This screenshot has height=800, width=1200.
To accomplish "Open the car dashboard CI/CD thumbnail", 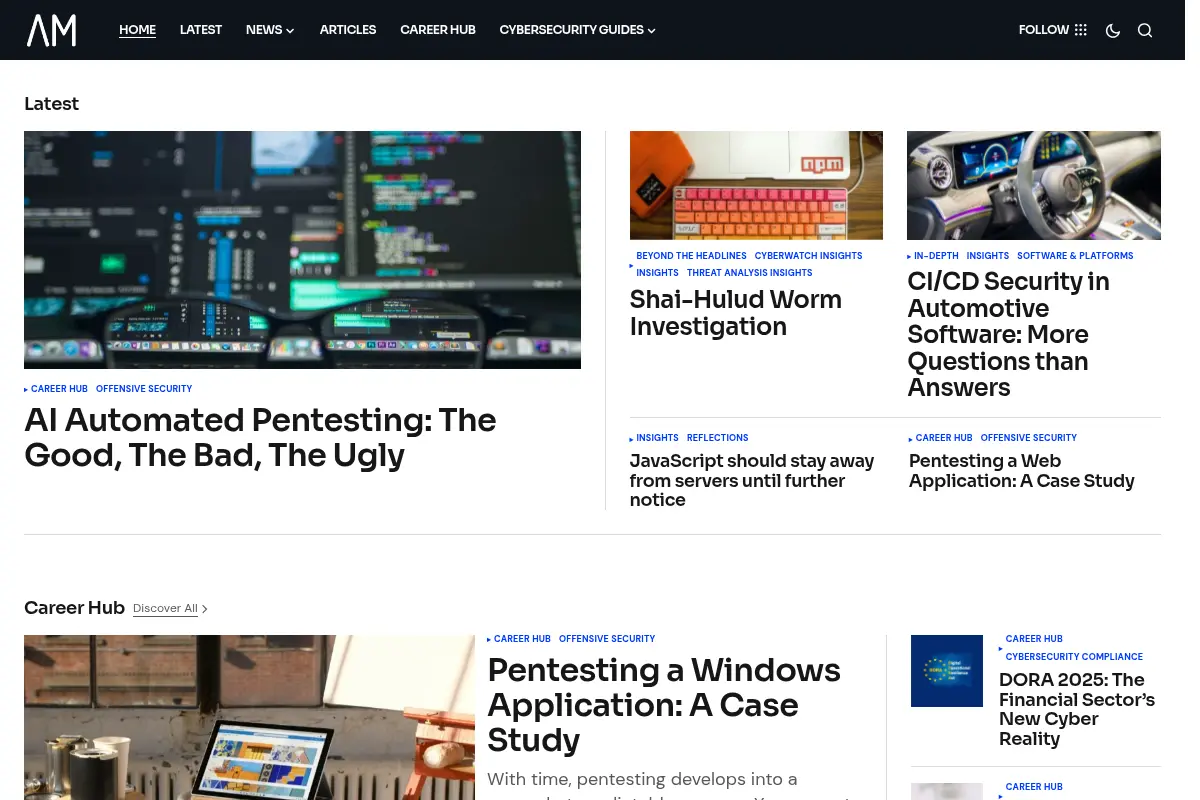I will click(x=1034, y=185).
